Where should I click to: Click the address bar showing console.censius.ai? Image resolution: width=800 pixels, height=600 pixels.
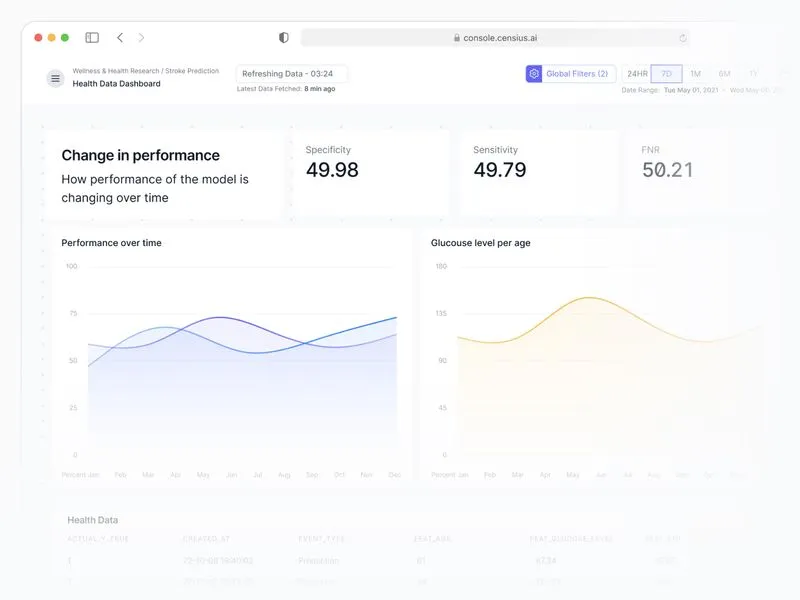[495, 38]
